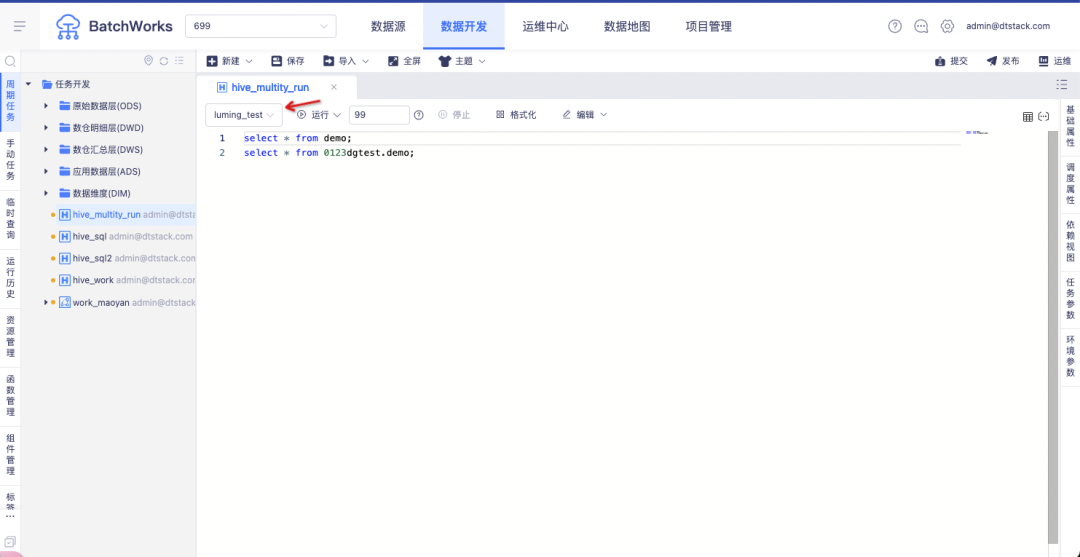Go to 数据地图 top navigation tab

point(627,26)
